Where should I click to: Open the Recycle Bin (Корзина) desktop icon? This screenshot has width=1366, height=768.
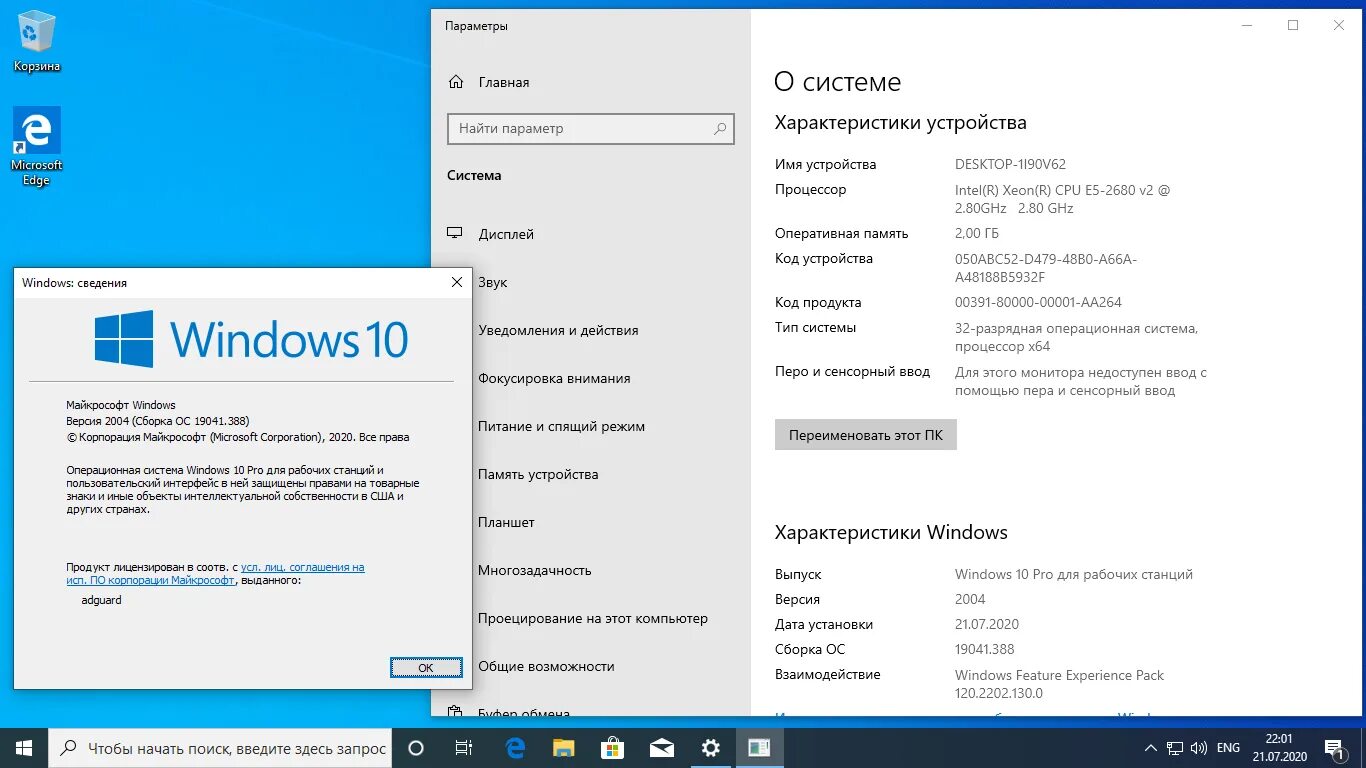pyautogui.click(x=37, y=42)
